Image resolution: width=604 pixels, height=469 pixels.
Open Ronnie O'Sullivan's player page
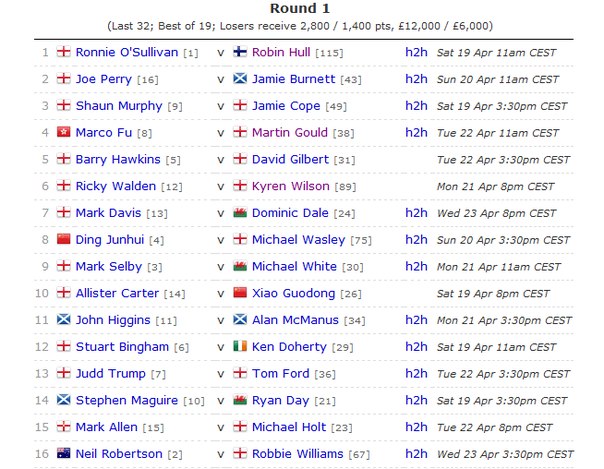tap(127, 52)
